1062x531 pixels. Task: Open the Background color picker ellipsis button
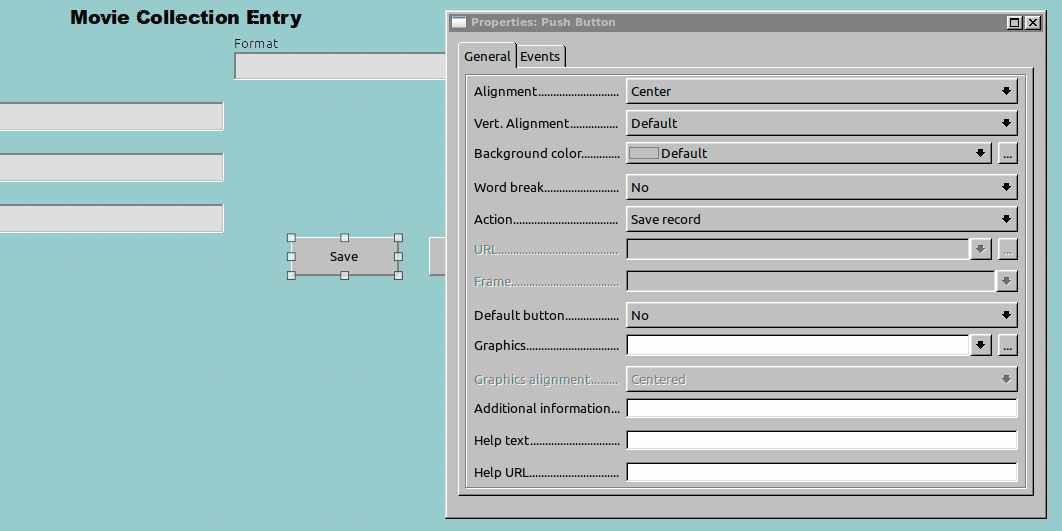(1007, 153)
